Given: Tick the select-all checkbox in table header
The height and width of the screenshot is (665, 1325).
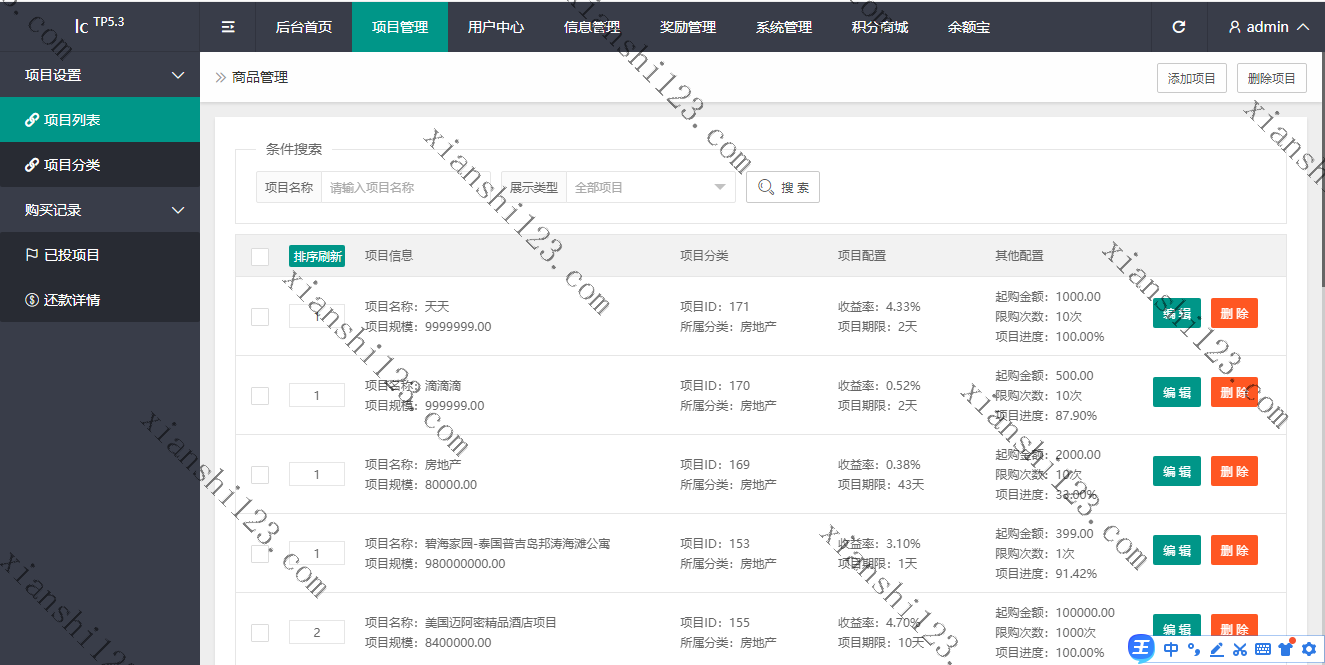Looking at the screenshot, I should coord(260,257).
